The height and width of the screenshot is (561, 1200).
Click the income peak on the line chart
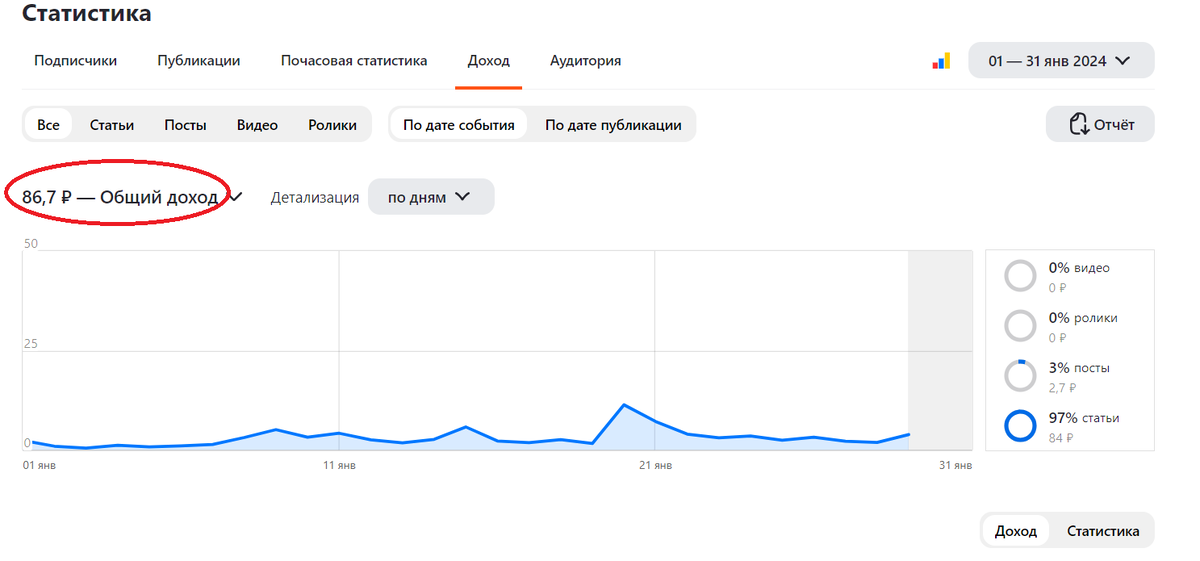pos(624,405)
